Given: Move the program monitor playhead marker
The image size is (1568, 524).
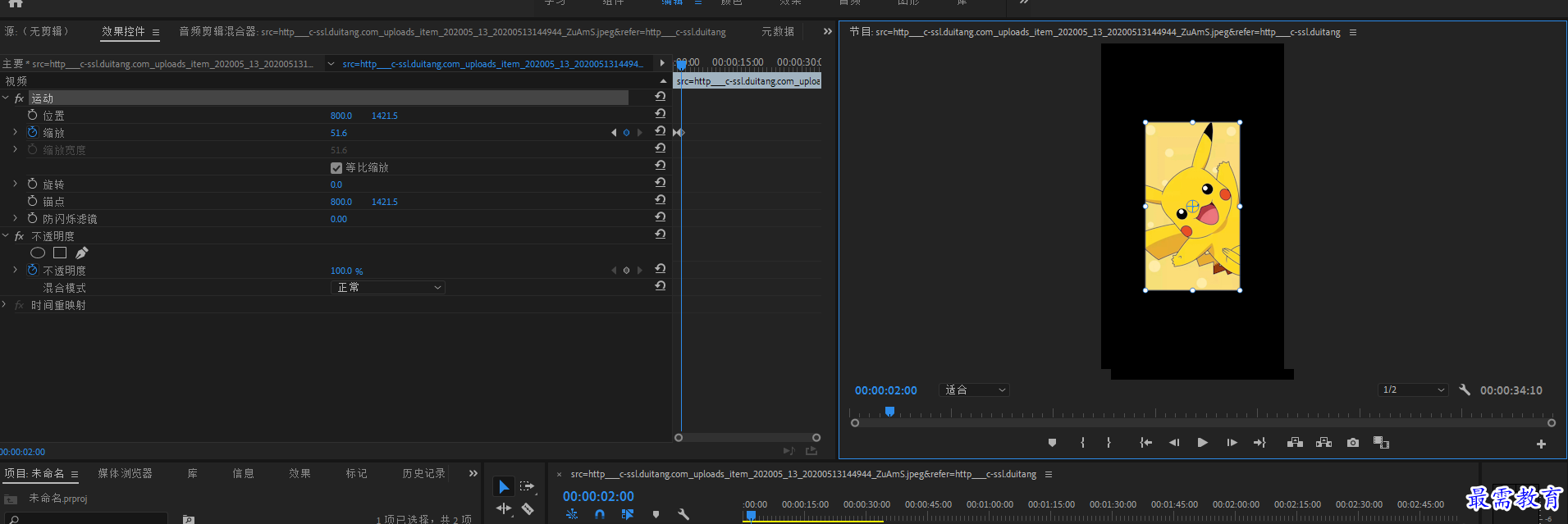Looking at the screenshot, I should pos(889,411).
